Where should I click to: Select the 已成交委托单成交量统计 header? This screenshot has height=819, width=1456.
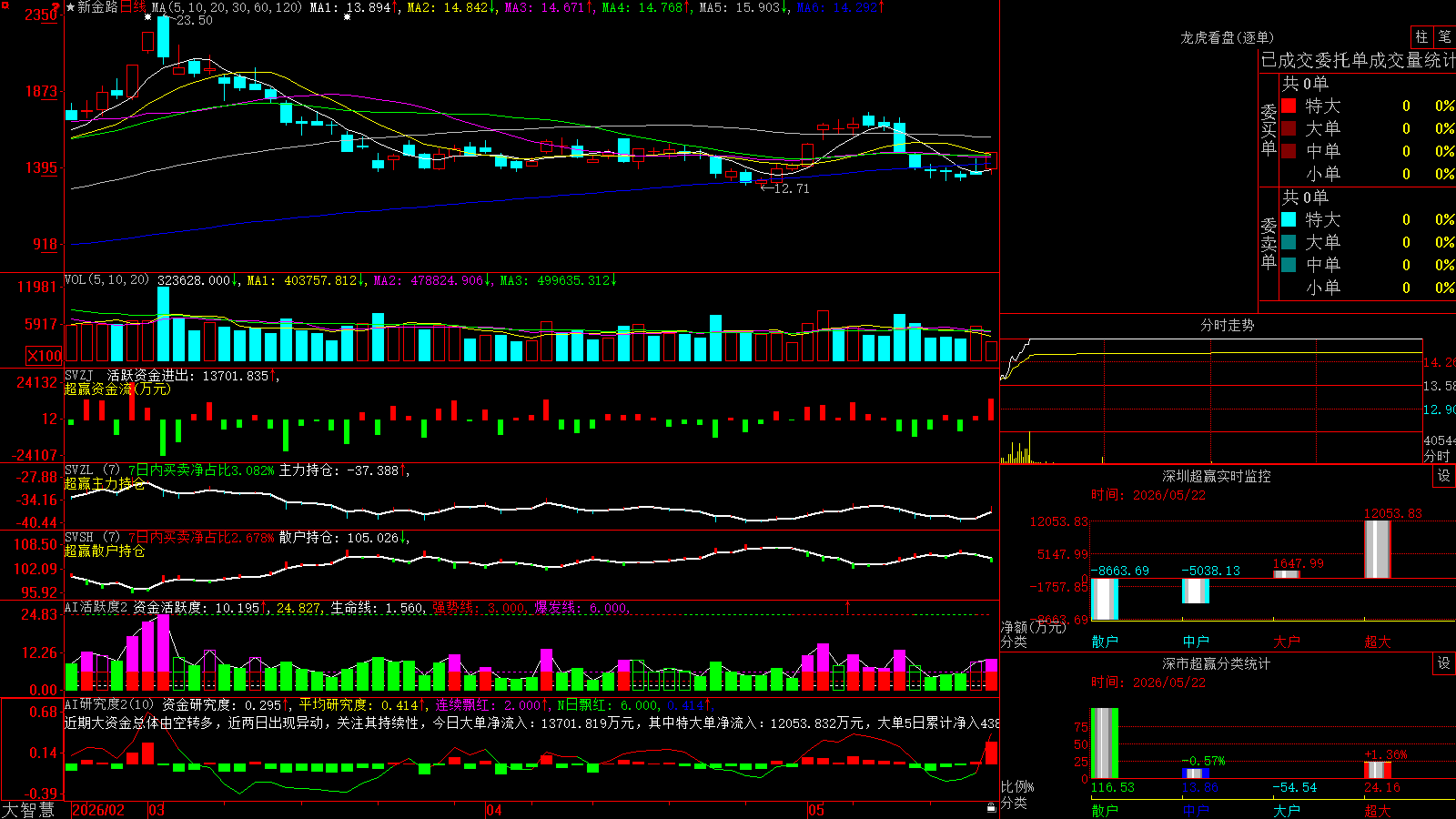click(x=1358, y=61)
